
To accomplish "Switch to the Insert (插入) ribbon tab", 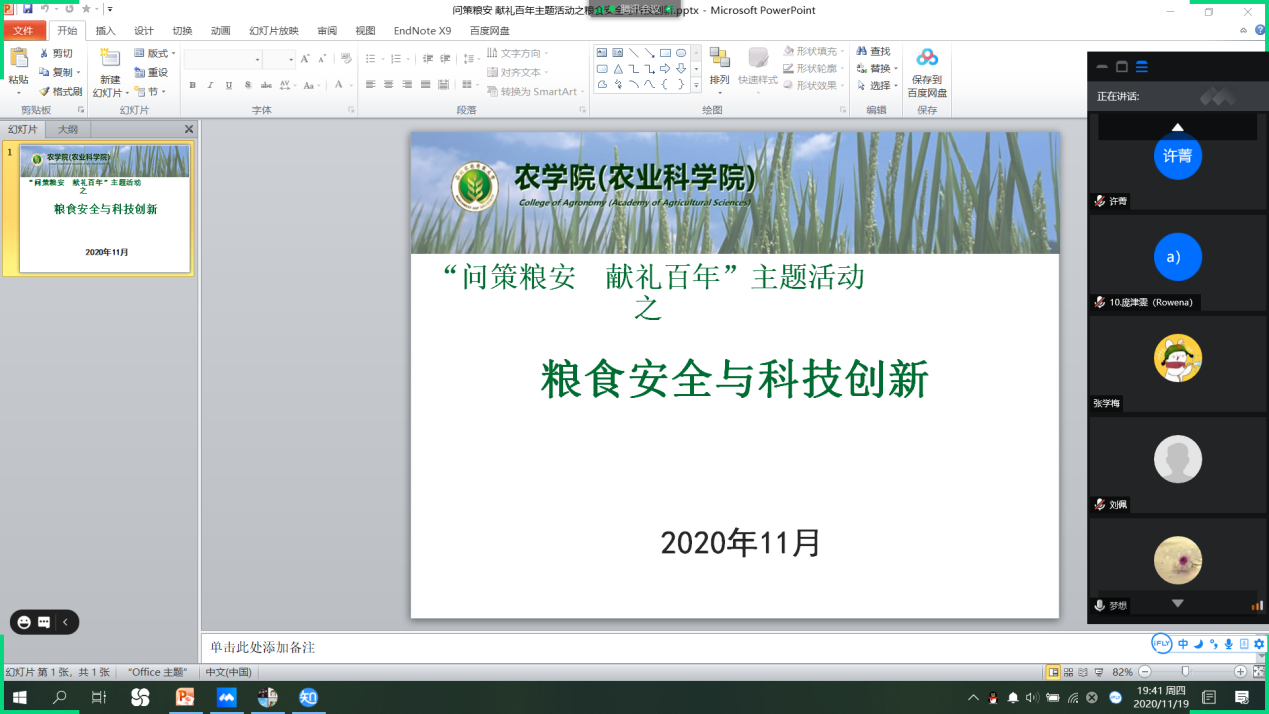I will pos(105,31).
